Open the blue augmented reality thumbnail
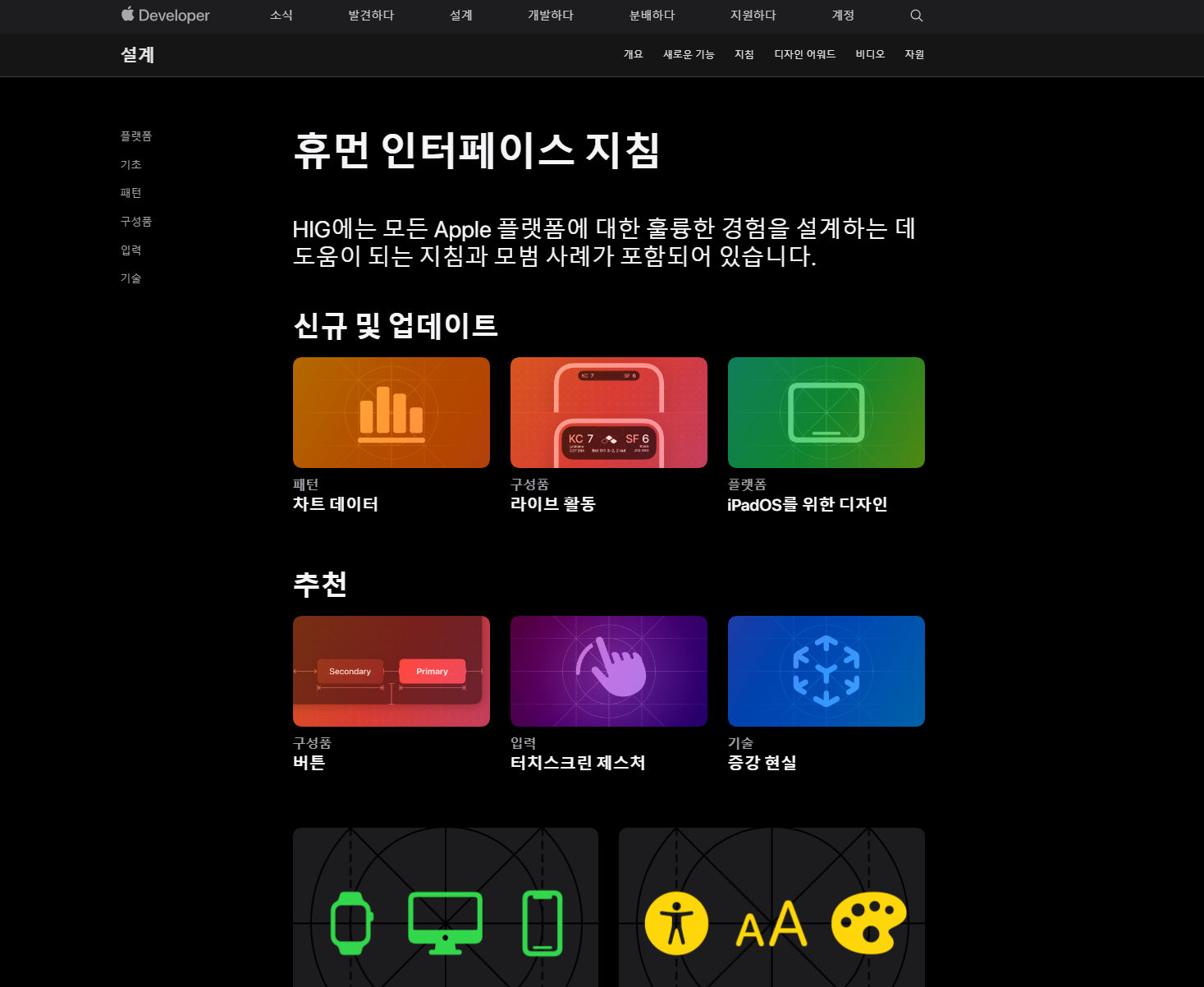 click(826, 671)
